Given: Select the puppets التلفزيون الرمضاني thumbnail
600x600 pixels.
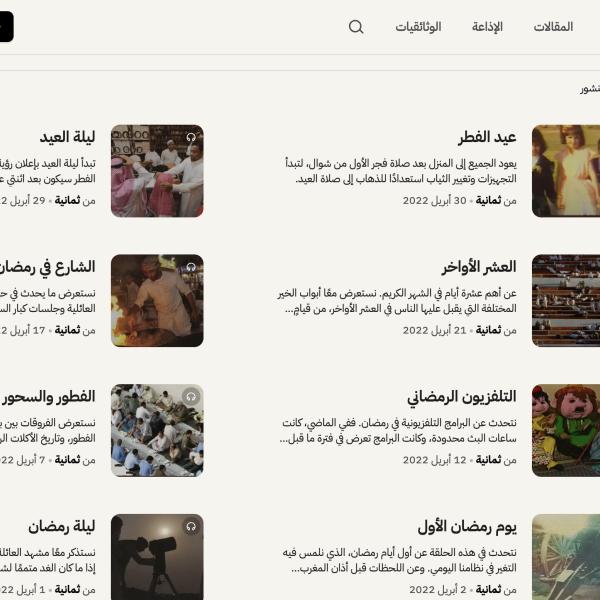Looking at the screenshot, I should tap(566, 430).
